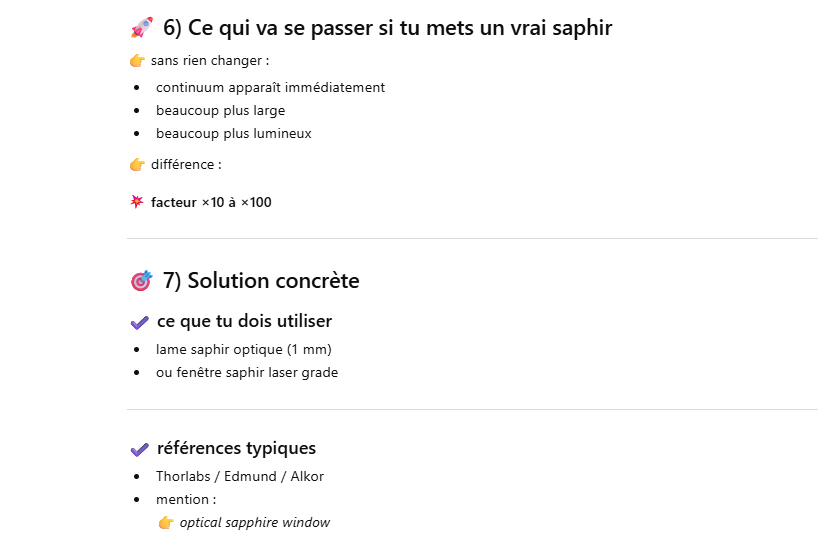The image size is (827, 555).
Task: Click 'lame saphir optique (1 mm)' bullet
Action: point(243,350)
